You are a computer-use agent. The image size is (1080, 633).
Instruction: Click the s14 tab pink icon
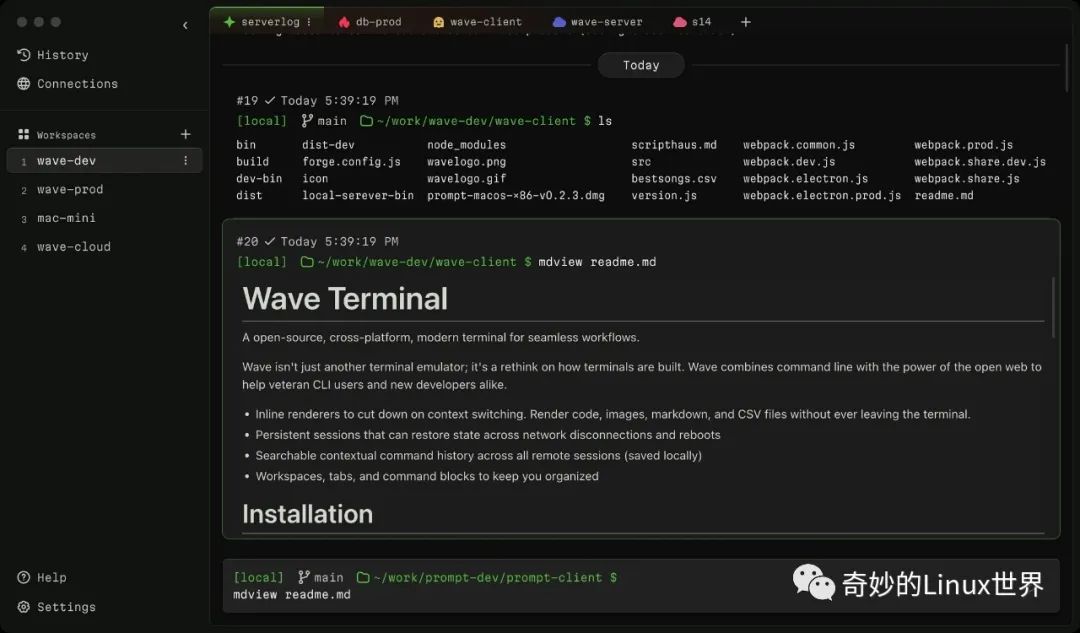point(680,22)
